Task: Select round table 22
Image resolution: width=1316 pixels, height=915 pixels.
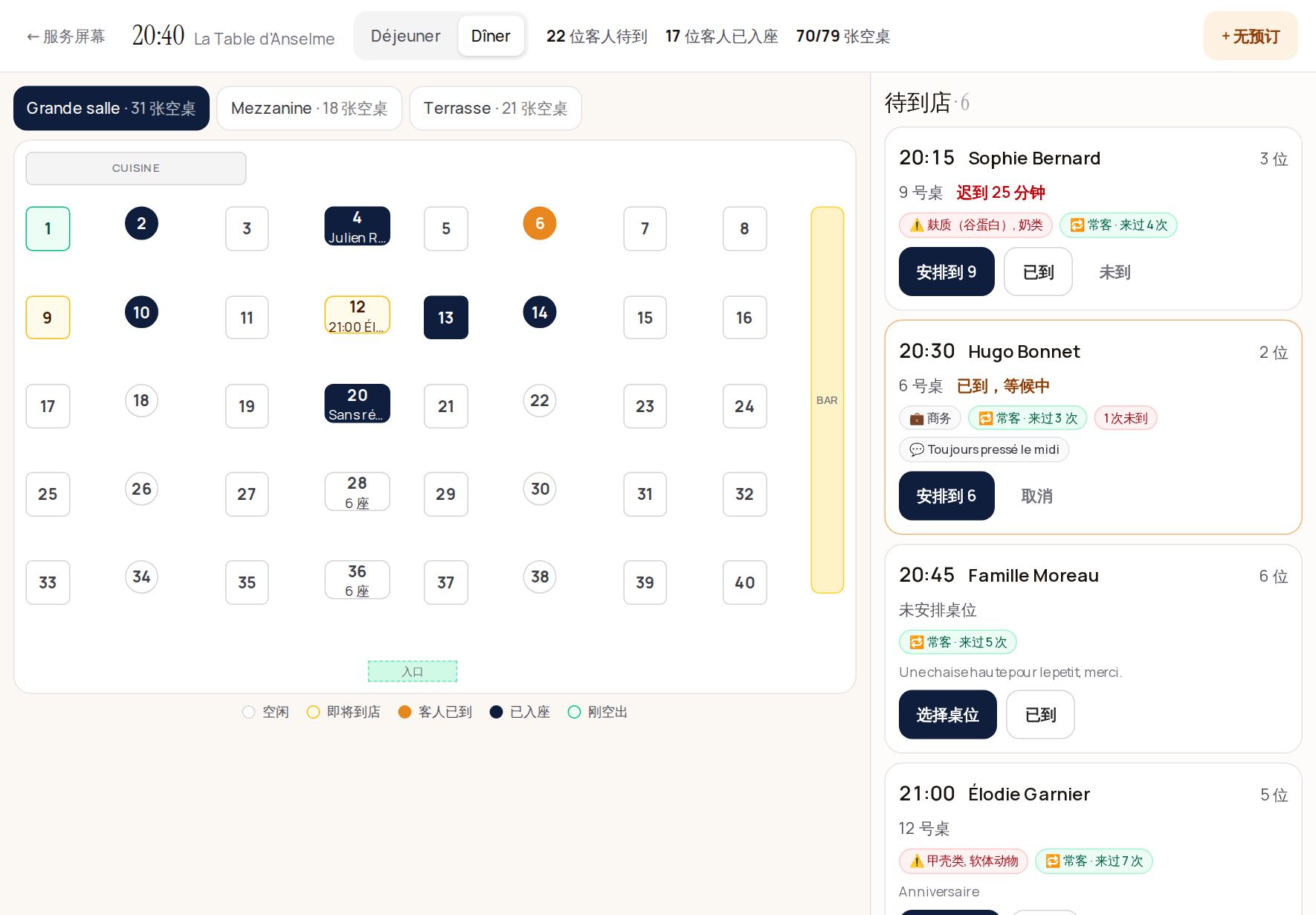Action: coord(540,401)
